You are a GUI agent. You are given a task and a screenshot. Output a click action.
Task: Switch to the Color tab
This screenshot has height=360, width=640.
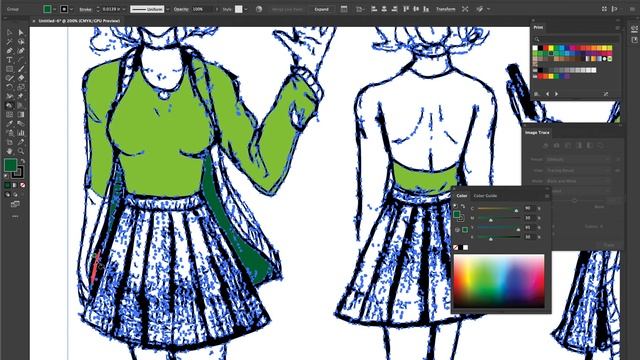(x=462, y=196)
